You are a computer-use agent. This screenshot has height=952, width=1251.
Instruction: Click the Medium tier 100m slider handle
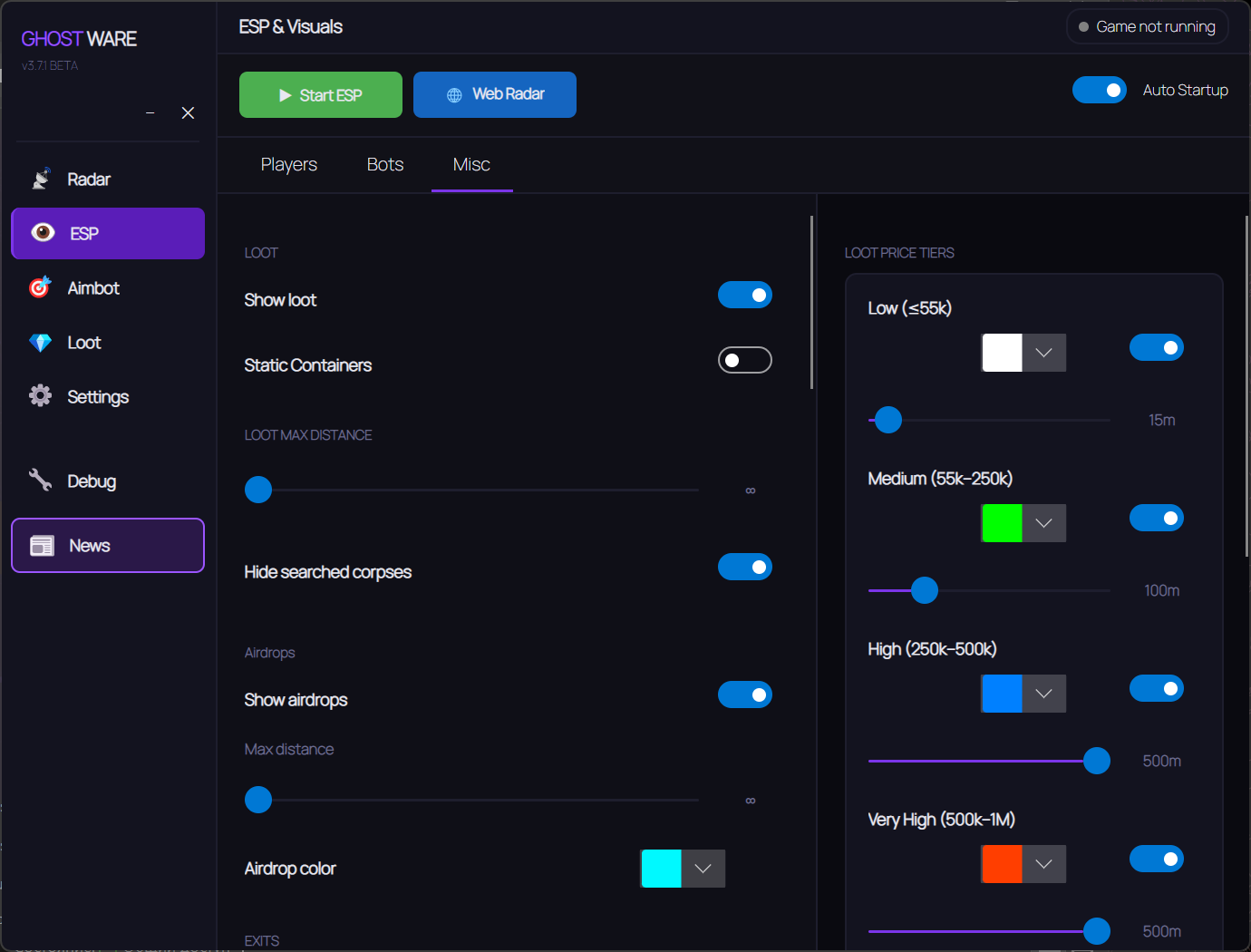[925, 590]
